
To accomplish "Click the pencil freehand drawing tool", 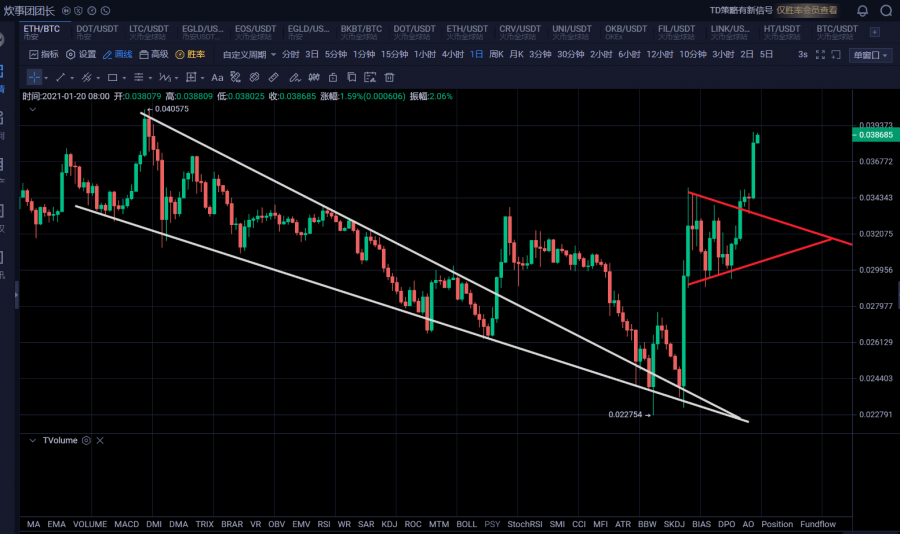I will pos(294,77).
